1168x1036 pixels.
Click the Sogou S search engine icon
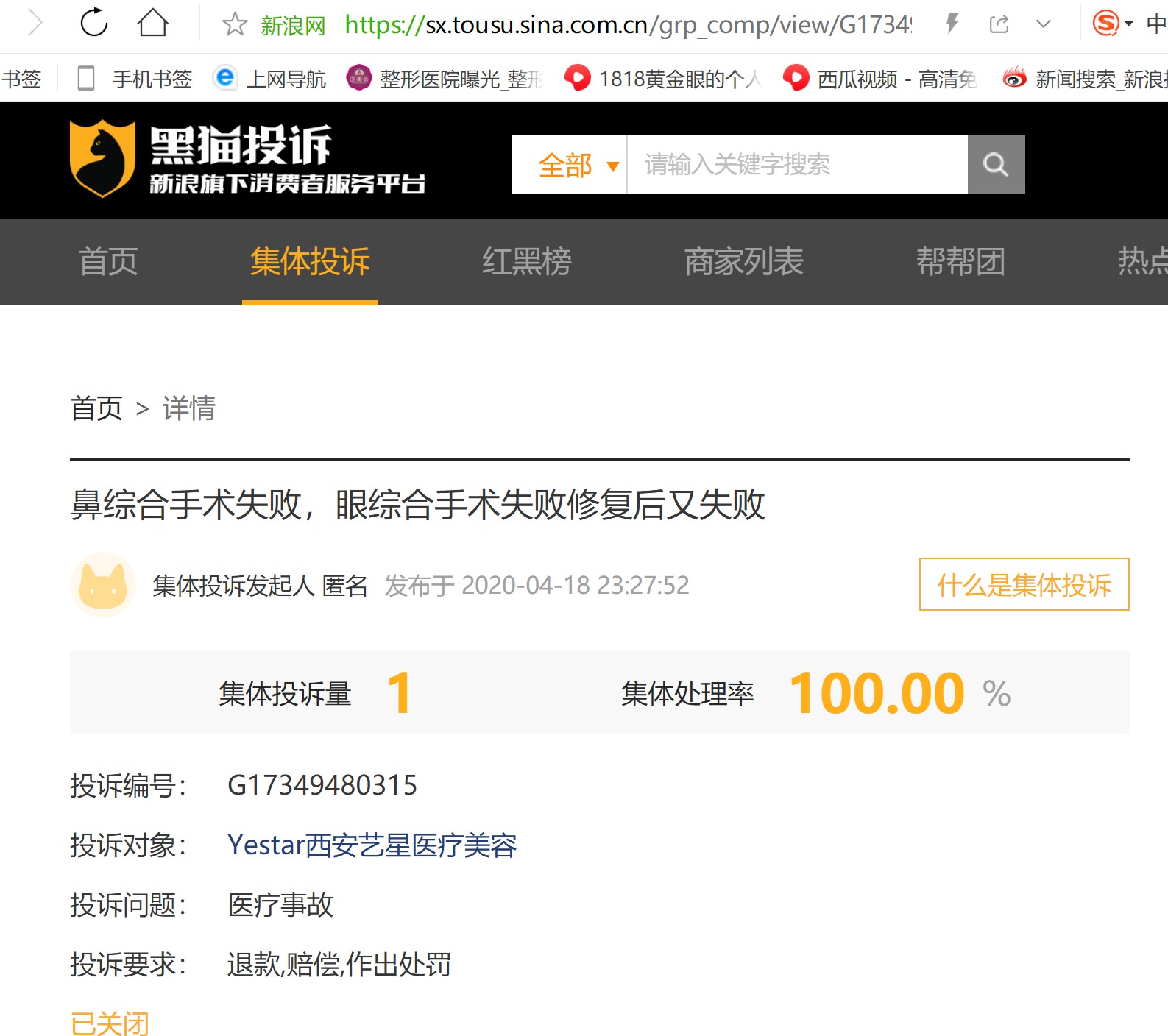point(1105,24)
